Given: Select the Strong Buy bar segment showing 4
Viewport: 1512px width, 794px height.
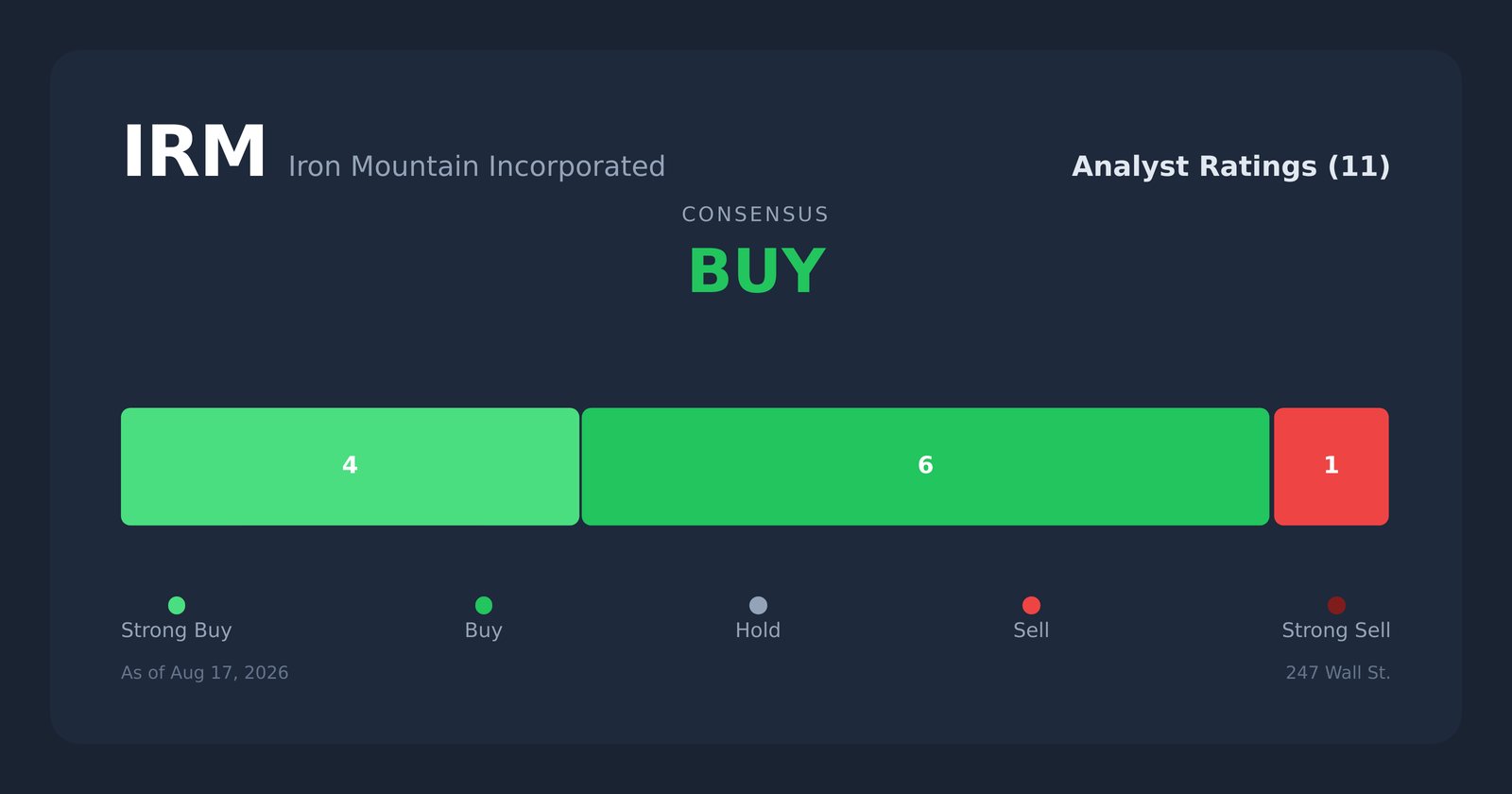Looking at the screenshot, I should (x=350, y=466).
